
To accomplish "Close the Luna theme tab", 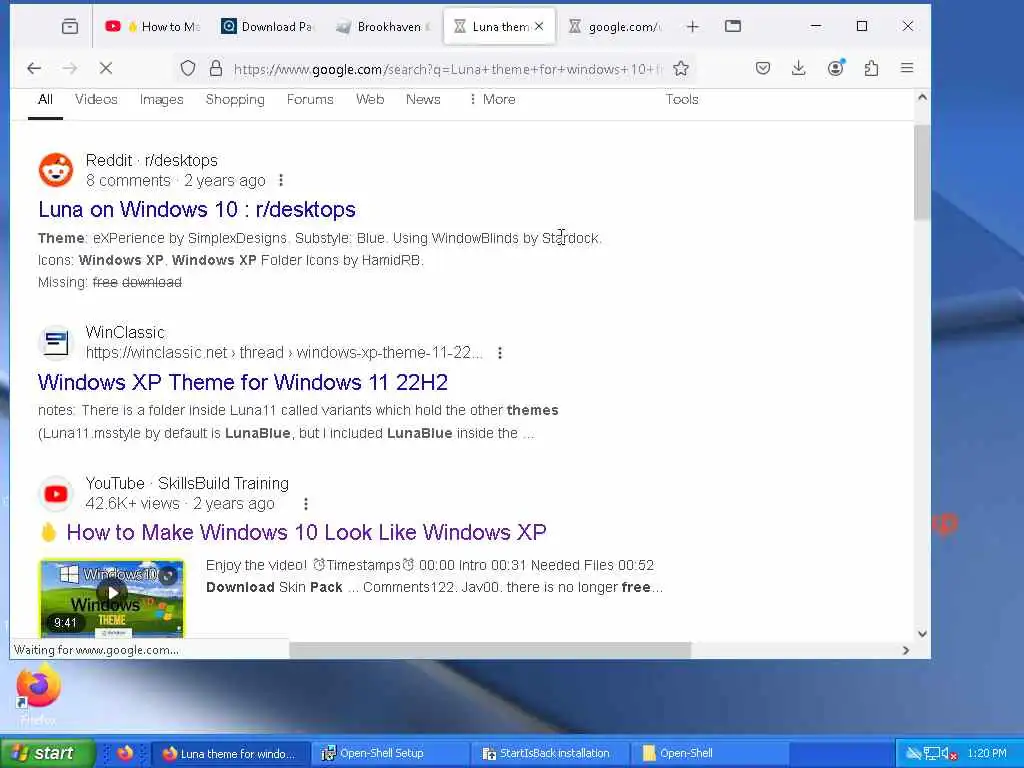I will [539, 27].
